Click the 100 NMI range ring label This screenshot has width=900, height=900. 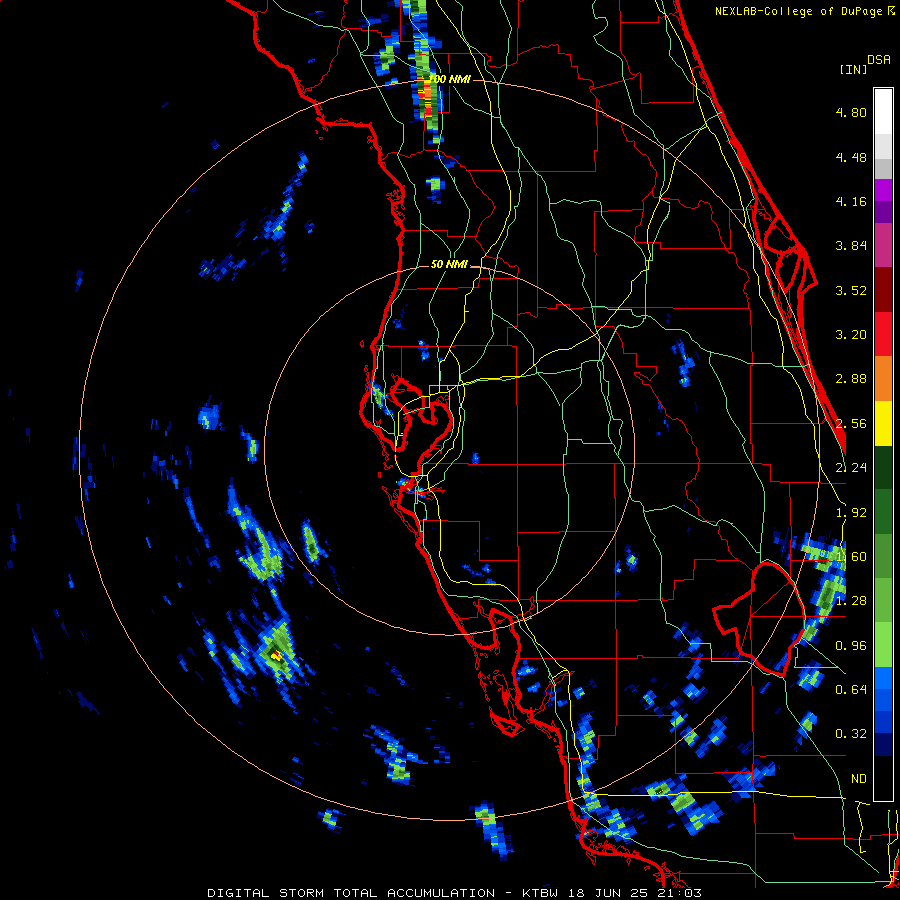pyautogui.click(x=450, y=79)
